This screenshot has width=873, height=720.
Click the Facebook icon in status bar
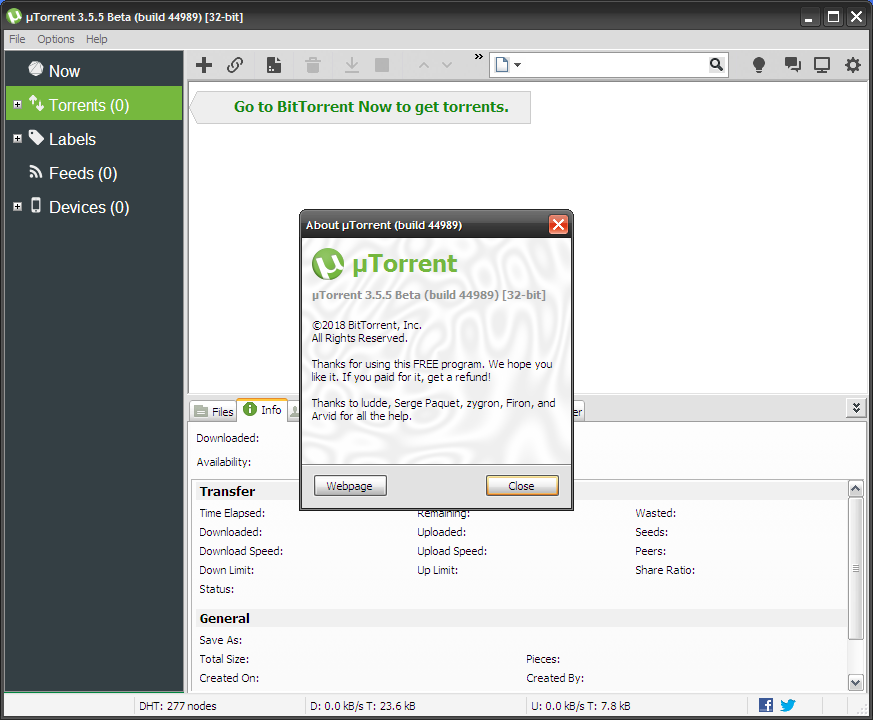click(766, 705)
